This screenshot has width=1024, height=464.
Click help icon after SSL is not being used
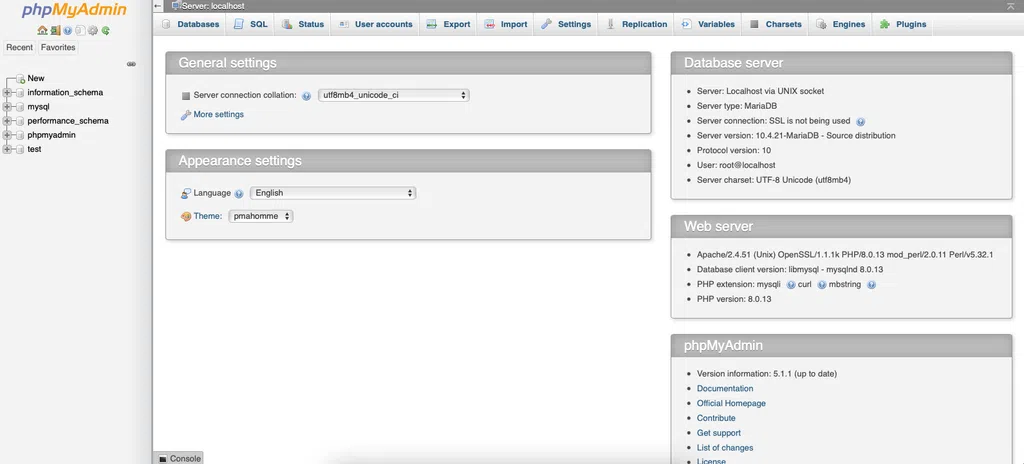pos(861,122)
